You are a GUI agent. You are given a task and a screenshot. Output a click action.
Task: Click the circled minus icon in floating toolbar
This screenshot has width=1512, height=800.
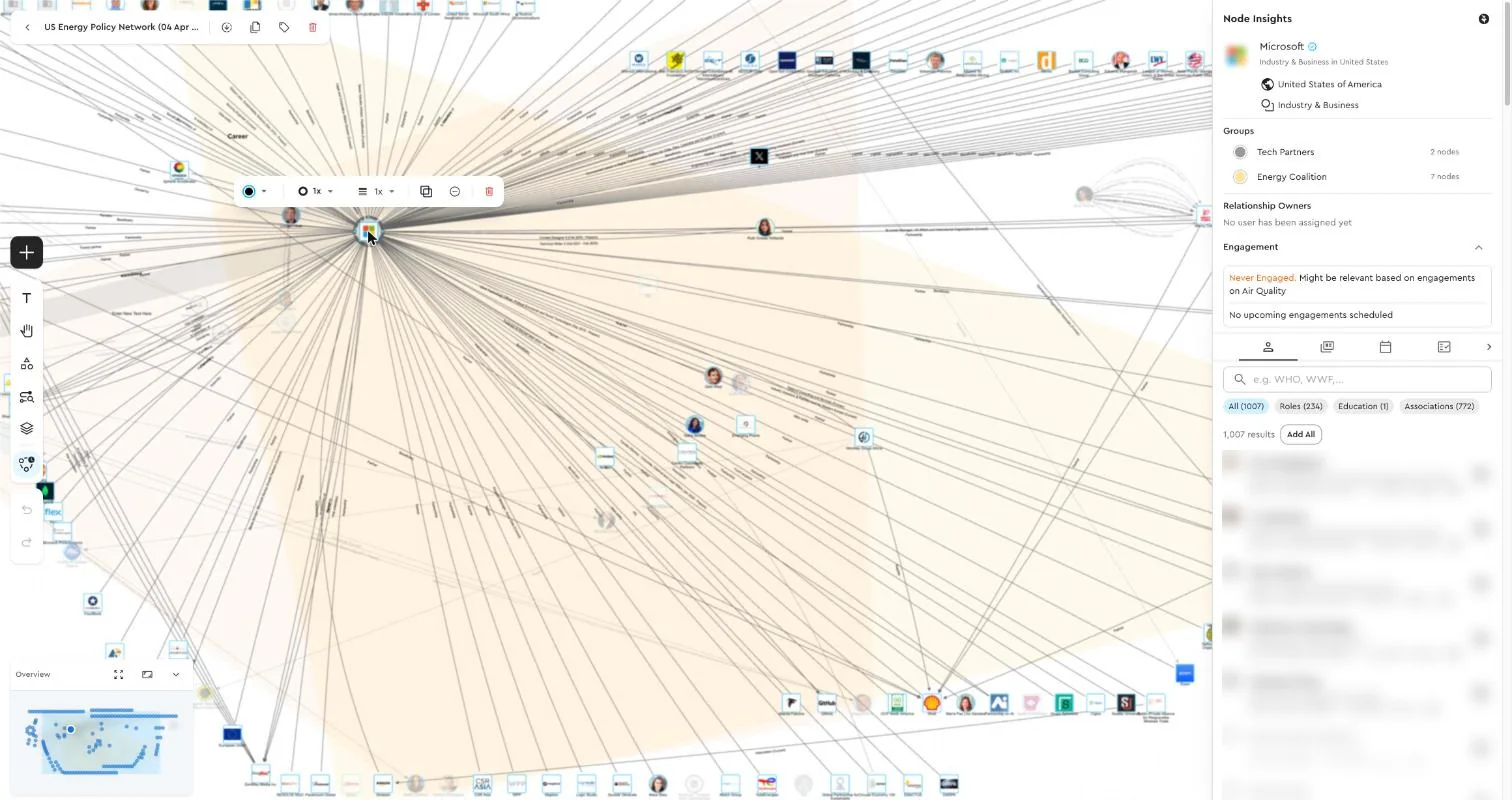[455, 191]
